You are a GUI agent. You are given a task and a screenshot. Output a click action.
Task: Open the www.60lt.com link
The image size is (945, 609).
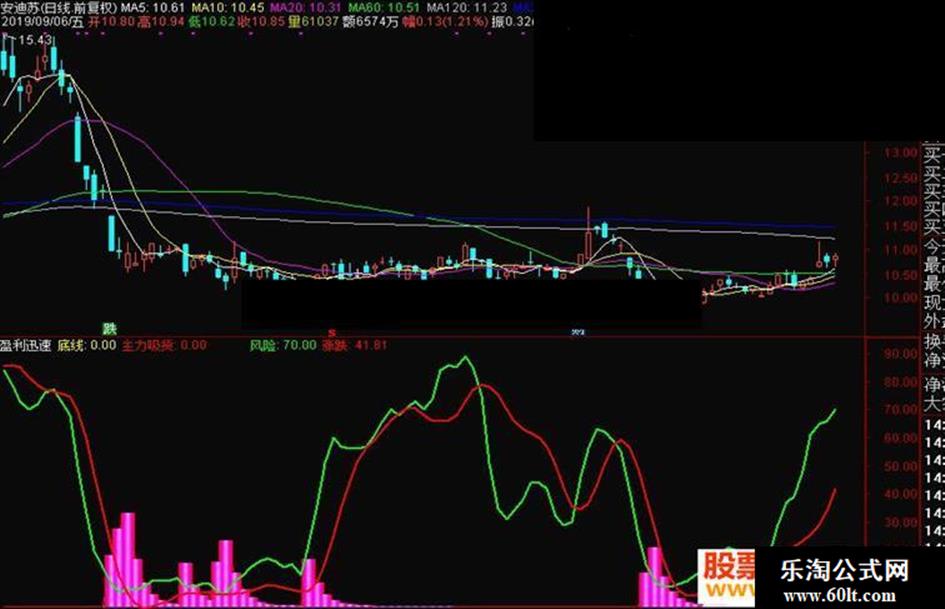840,596
